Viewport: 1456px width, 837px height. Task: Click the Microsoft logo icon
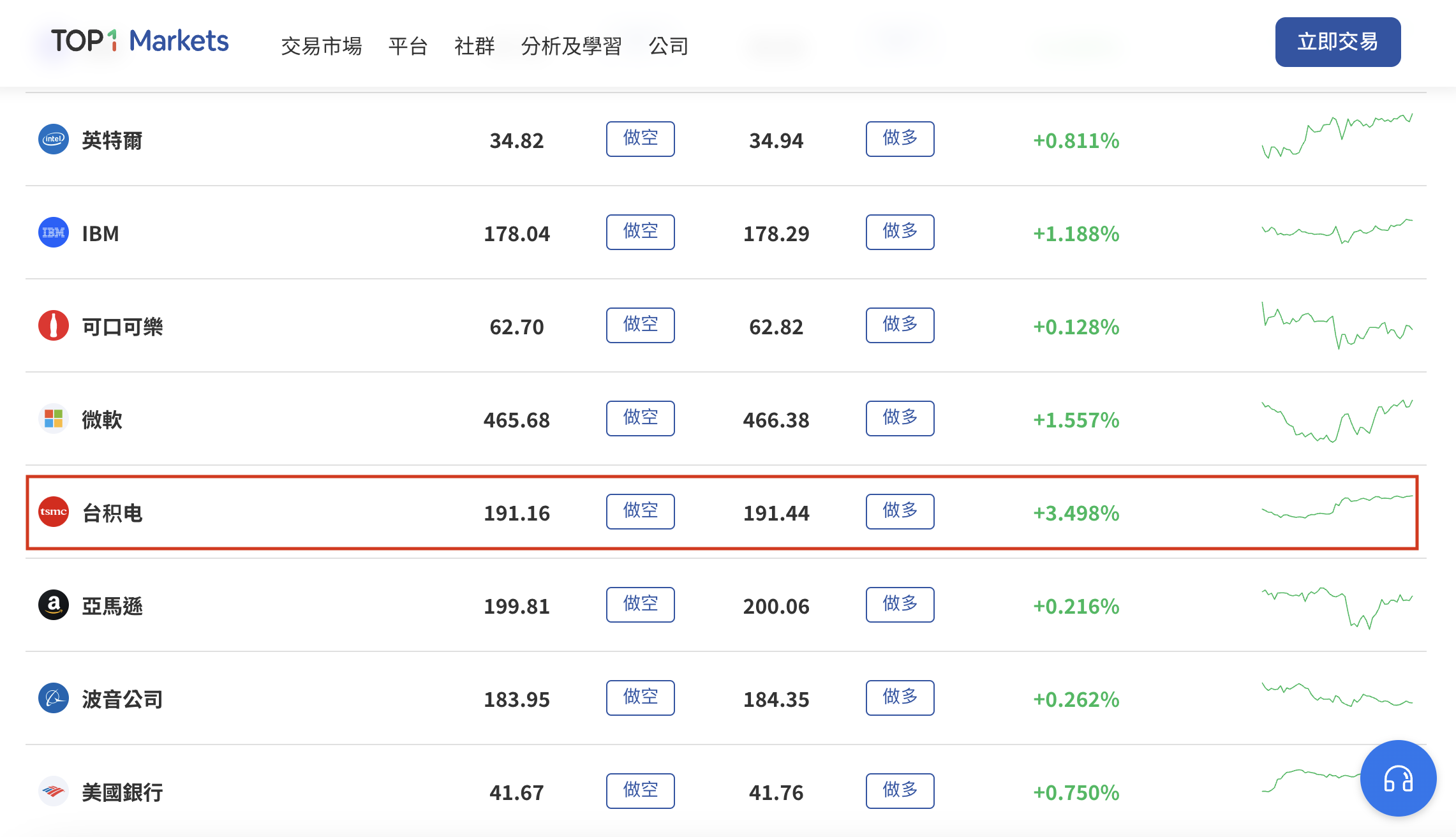pyautogui.click(x=54, y=418)
